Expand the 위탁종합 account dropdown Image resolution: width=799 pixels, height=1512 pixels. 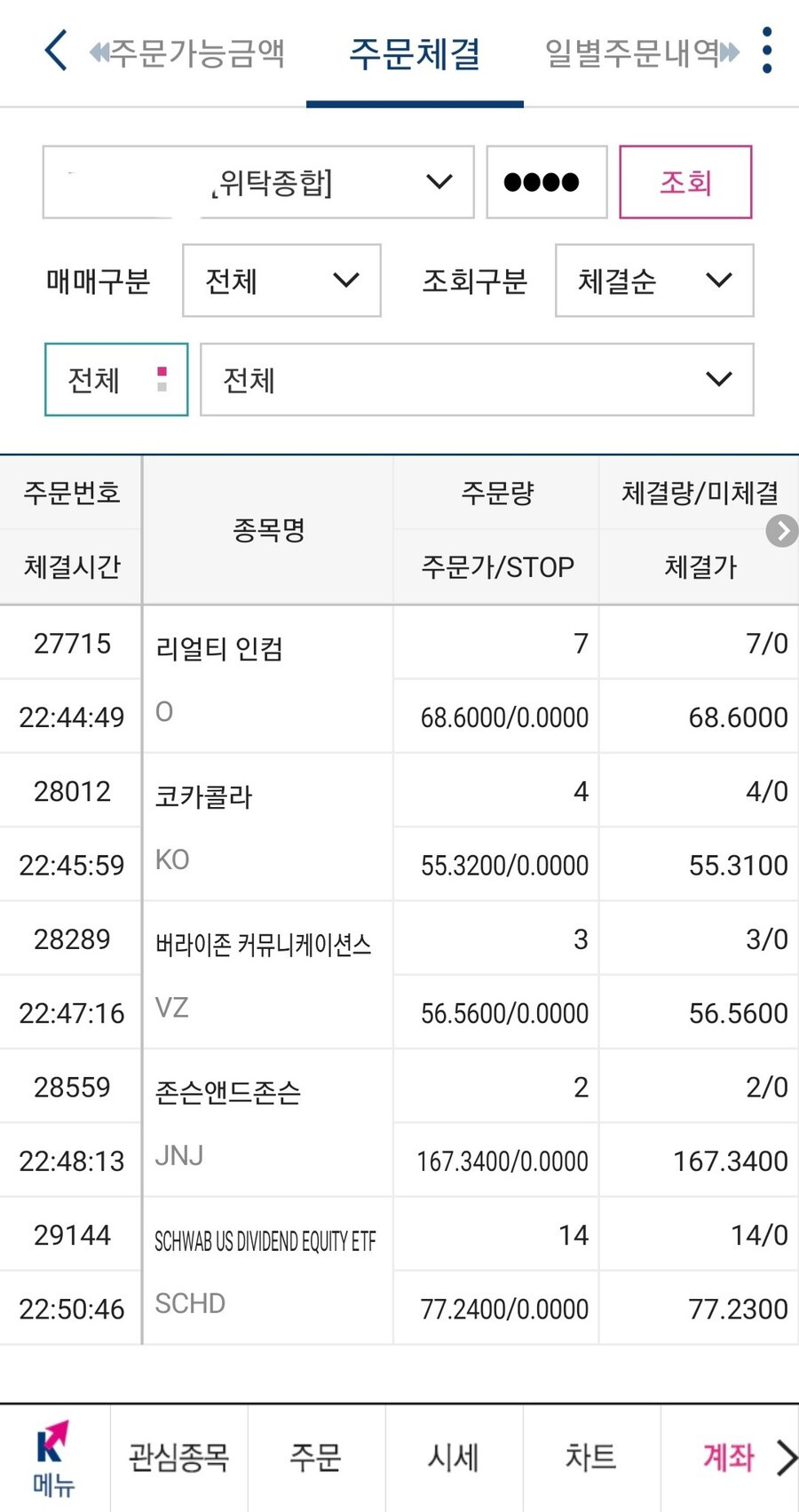tap(258, 182)
